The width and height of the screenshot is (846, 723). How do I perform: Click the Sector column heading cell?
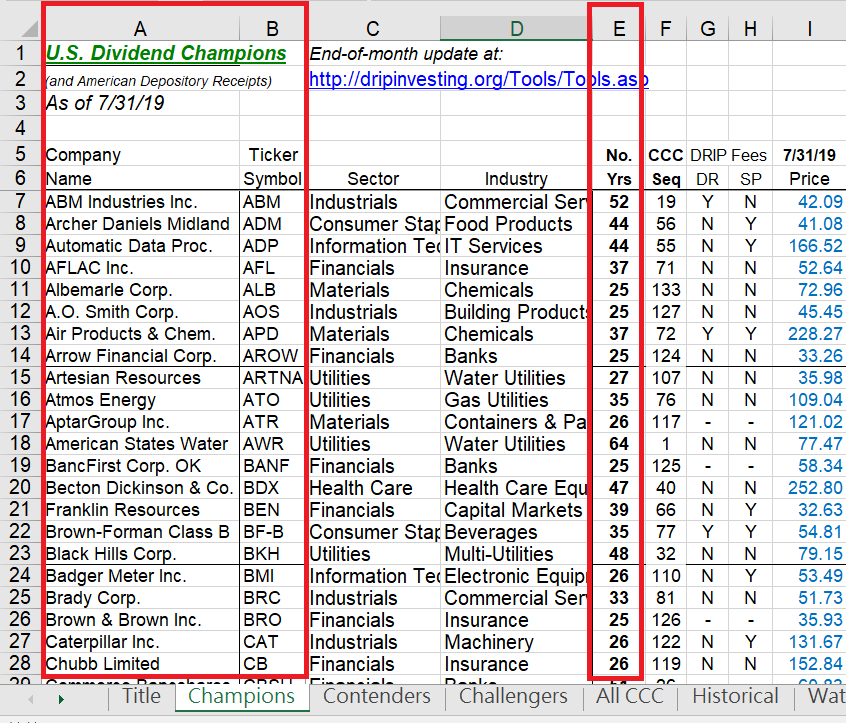pyautogui.click(x=373, y=179)
